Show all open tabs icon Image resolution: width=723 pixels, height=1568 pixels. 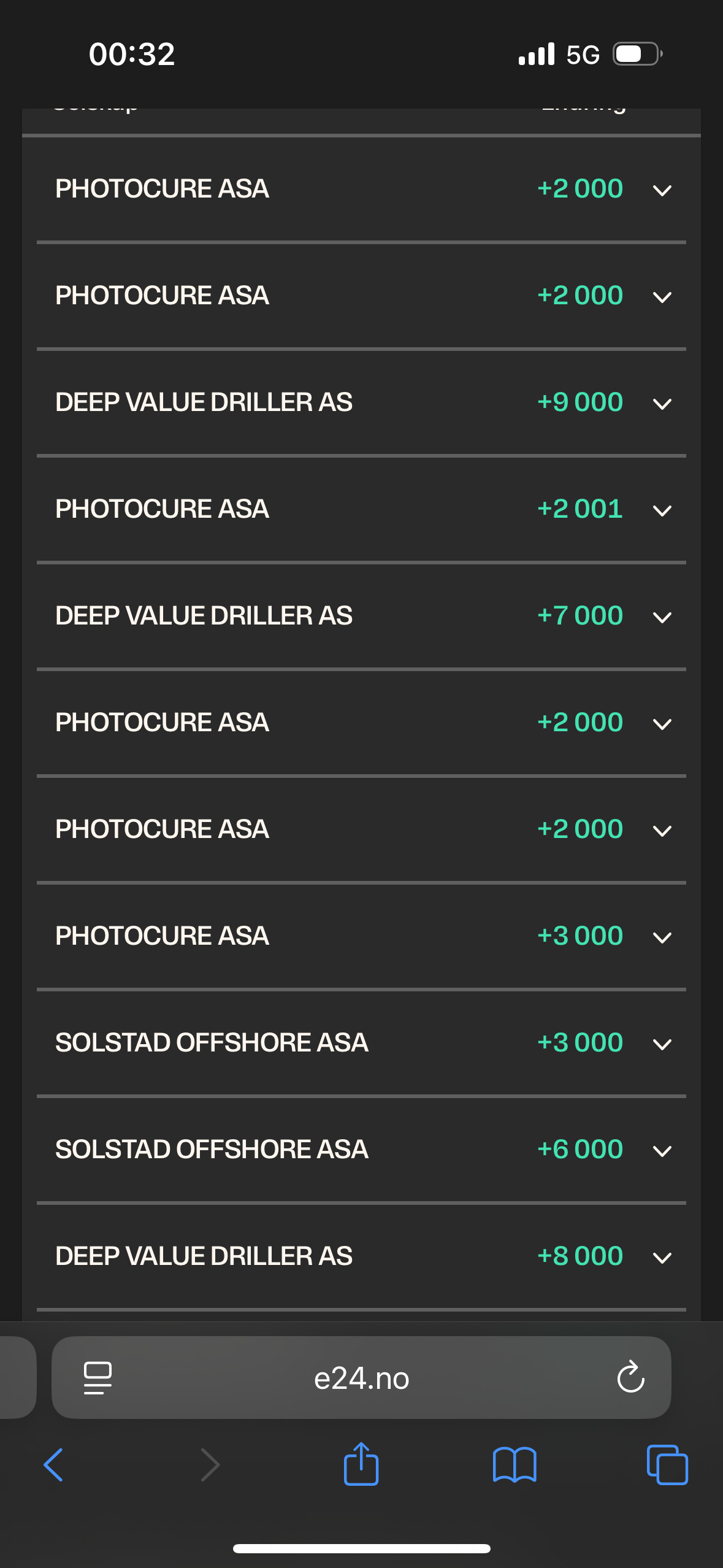[667, 1465]
